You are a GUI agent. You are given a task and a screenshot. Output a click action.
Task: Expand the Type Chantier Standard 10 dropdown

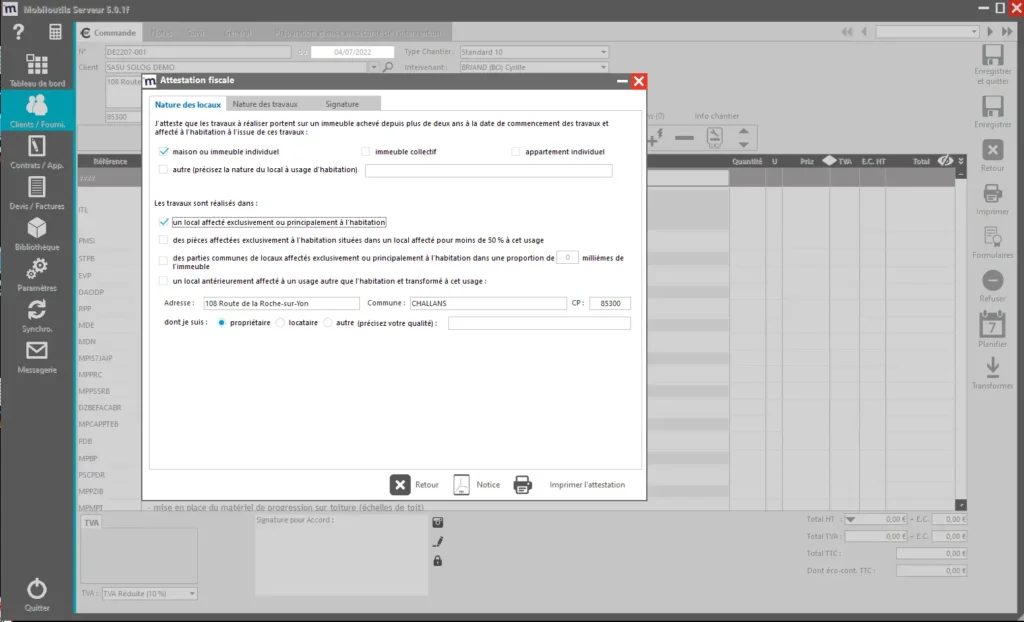tap(603, 52)
